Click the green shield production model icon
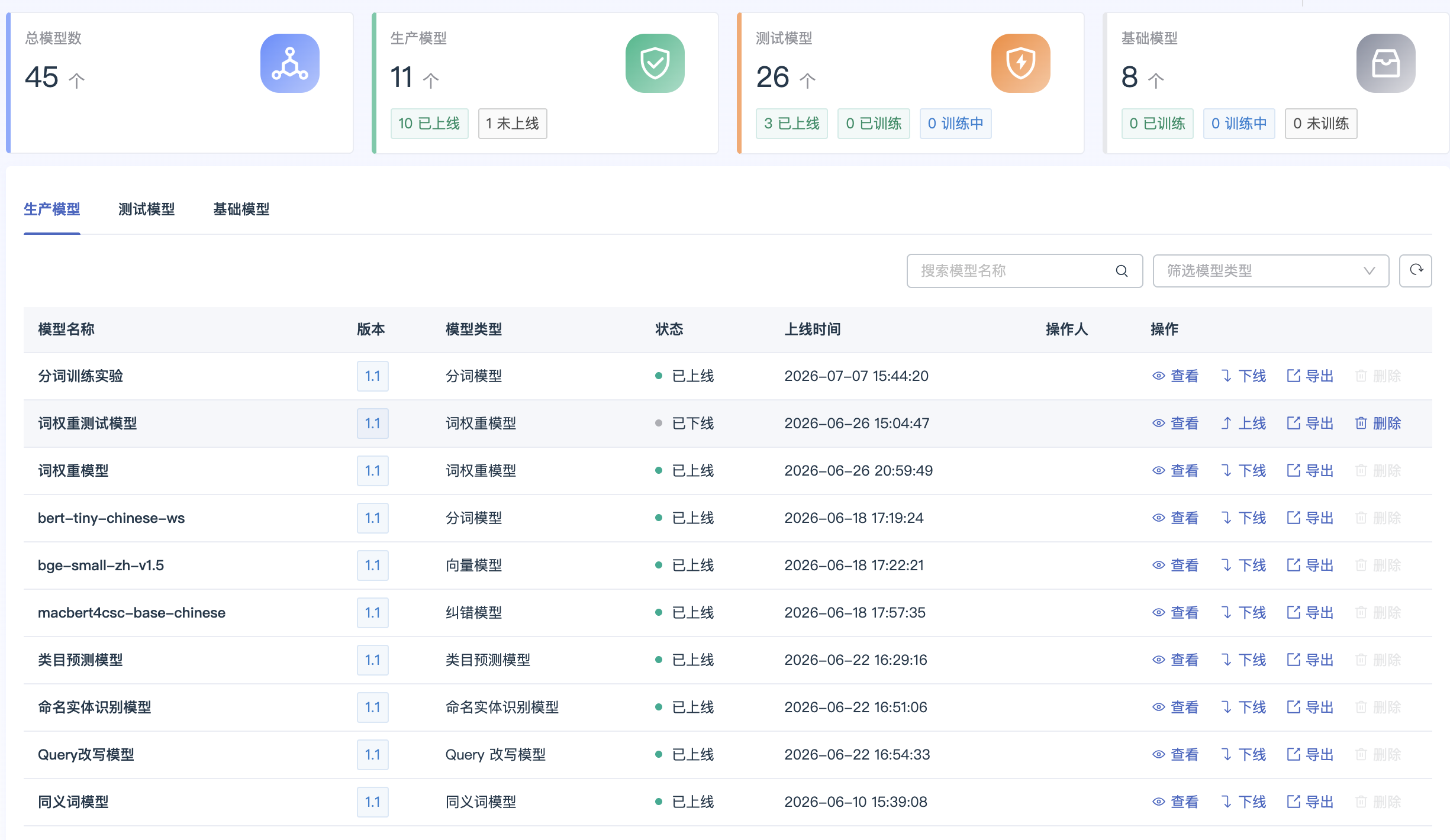 pyautogui.click(x=655, y=63)
